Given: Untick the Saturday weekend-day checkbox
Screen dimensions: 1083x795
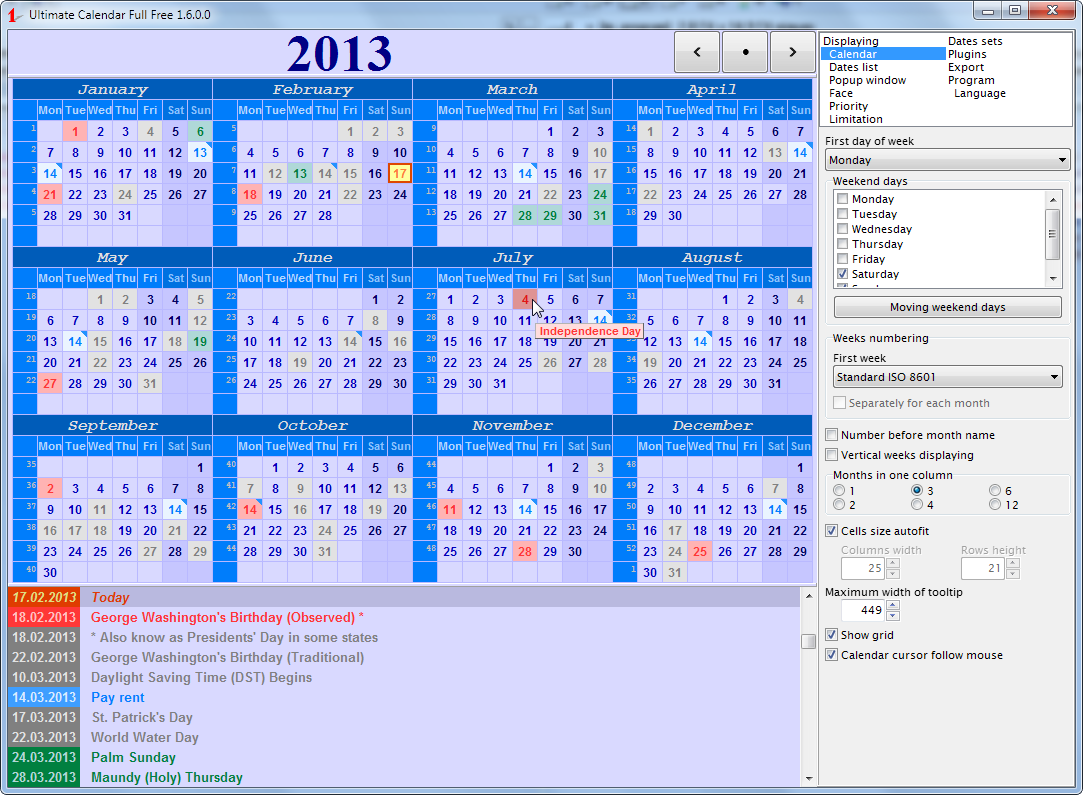Looking at the screenshot, I should (x=843, y=274).
